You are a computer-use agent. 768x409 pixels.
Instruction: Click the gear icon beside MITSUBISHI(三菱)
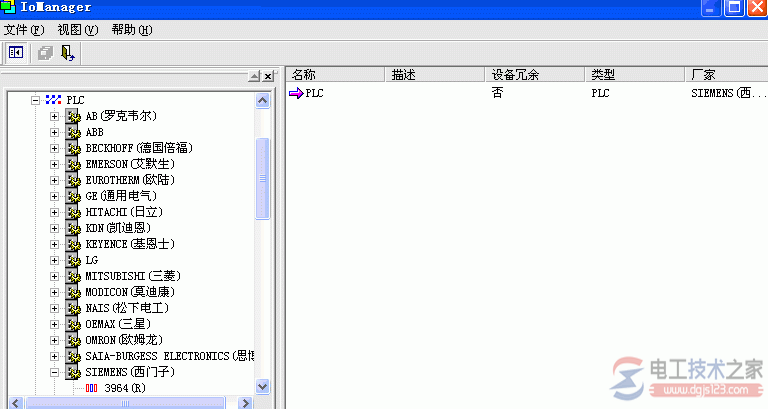pos(73,276)
